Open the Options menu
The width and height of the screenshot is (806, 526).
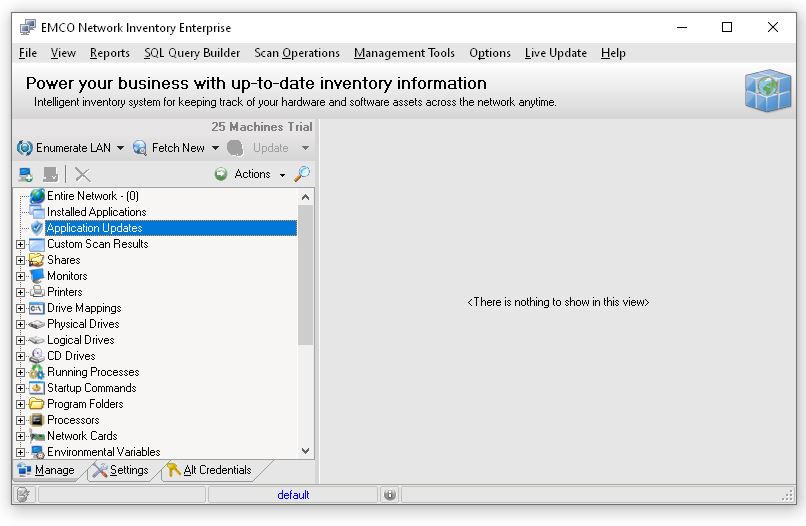[x=490, y=53]
